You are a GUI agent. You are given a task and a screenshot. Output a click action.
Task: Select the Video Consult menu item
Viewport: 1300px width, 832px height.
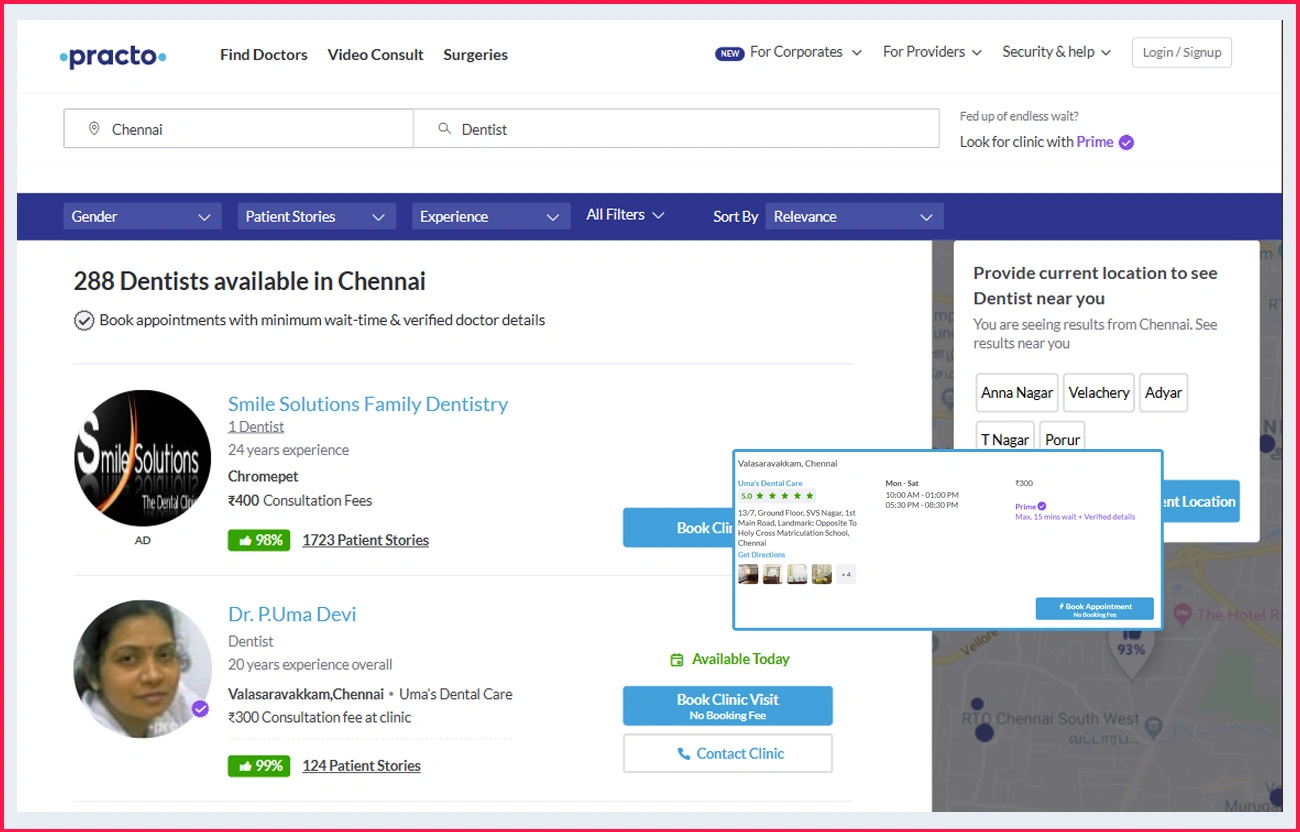click(x=375, y=55)
